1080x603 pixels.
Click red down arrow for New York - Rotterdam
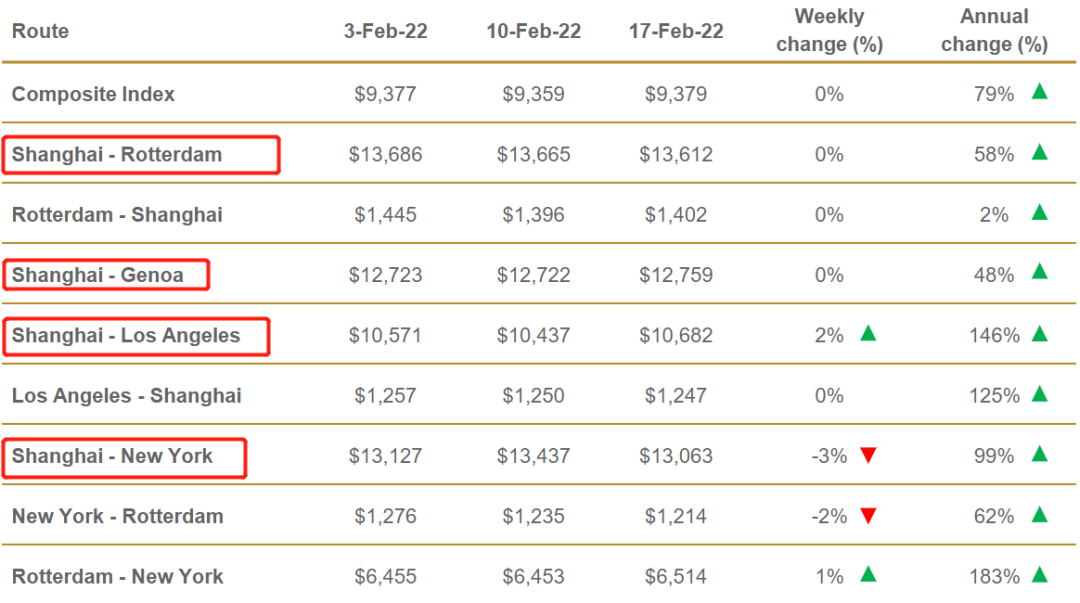(x=868, y=516)
